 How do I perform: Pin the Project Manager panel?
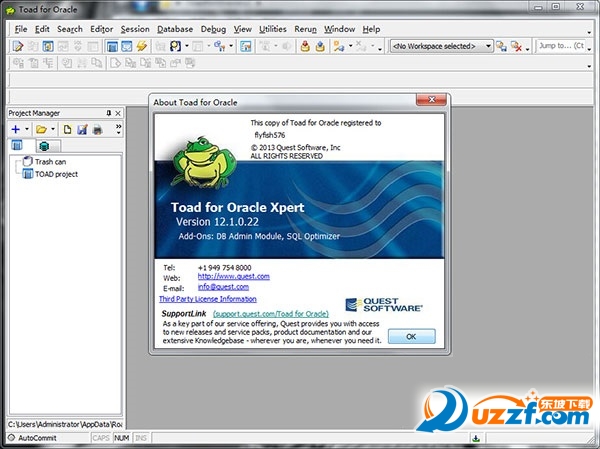[109, 113]
